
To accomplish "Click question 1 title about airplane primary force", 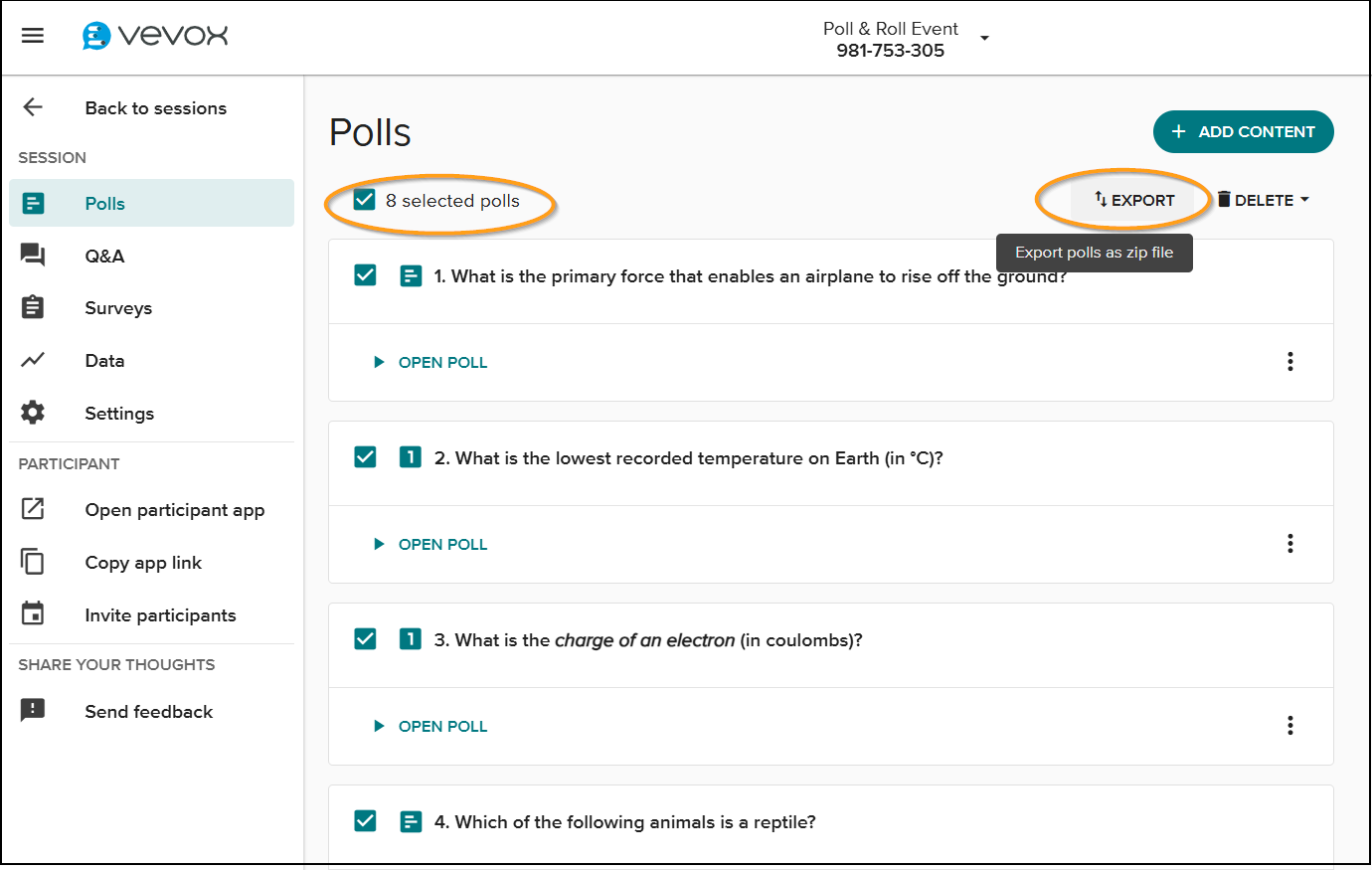I will [x=751, y=276].
